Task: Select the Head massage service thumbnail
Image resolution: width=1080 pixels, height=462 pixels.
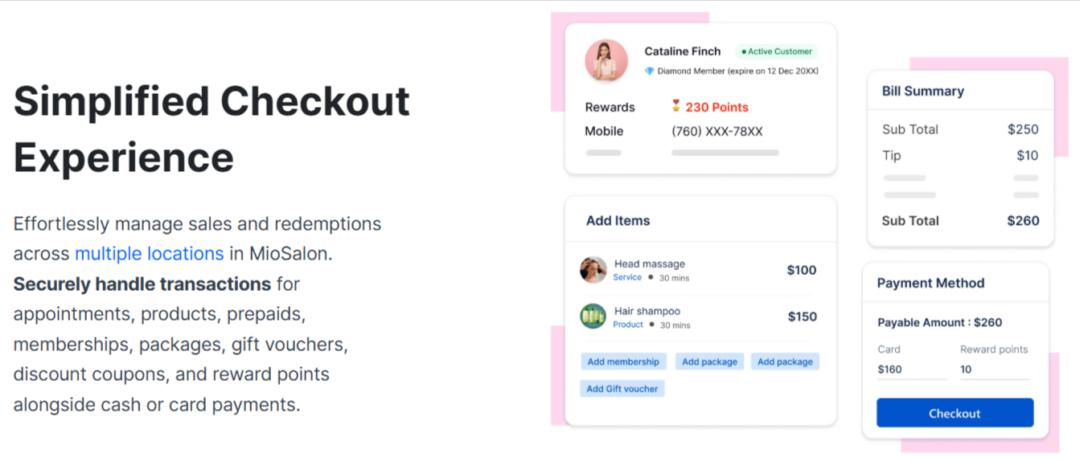Action: pyautogui.click(x=593, y=270)
